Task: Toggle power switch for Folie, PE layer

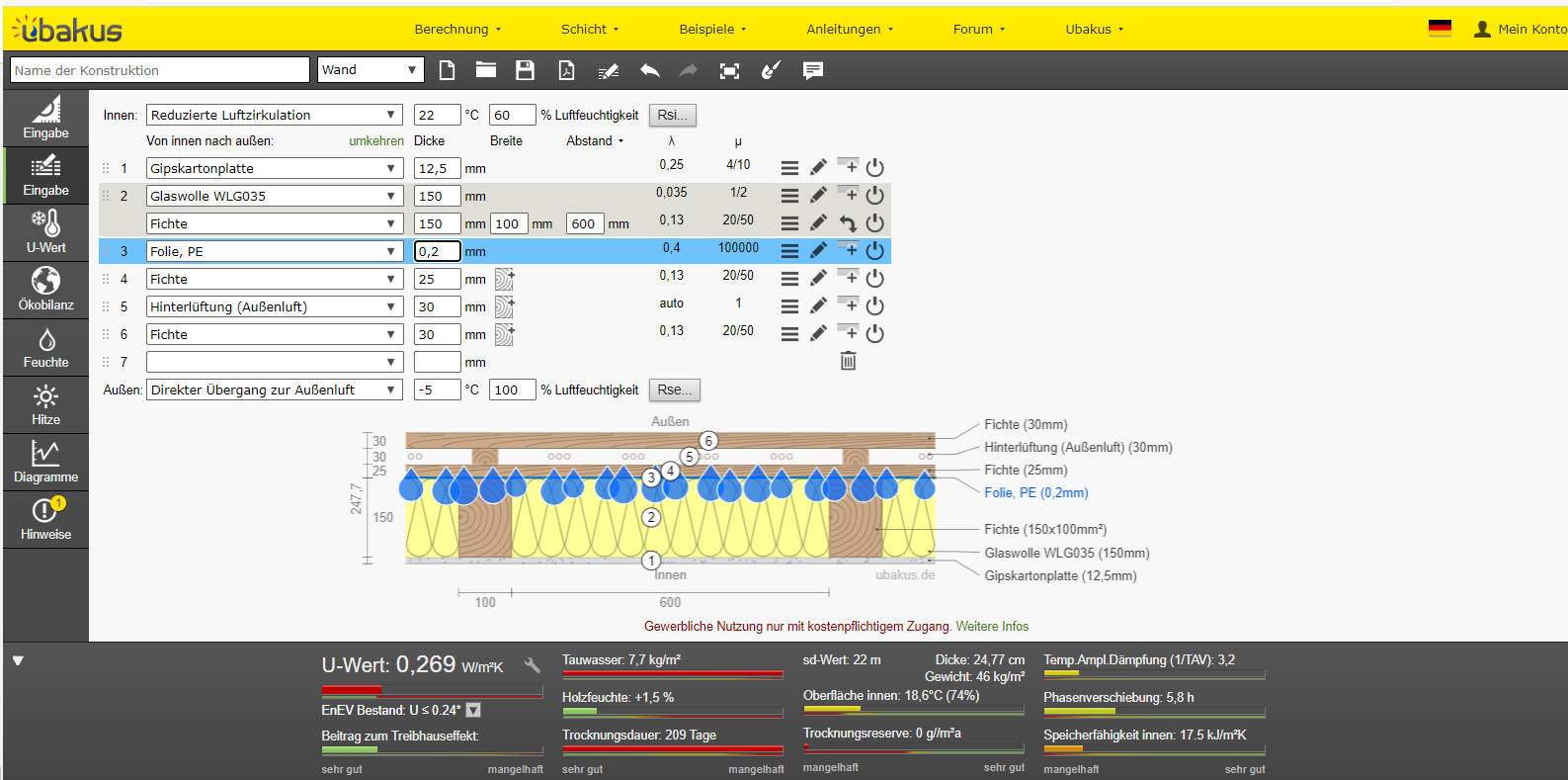Action: (874, 251)
